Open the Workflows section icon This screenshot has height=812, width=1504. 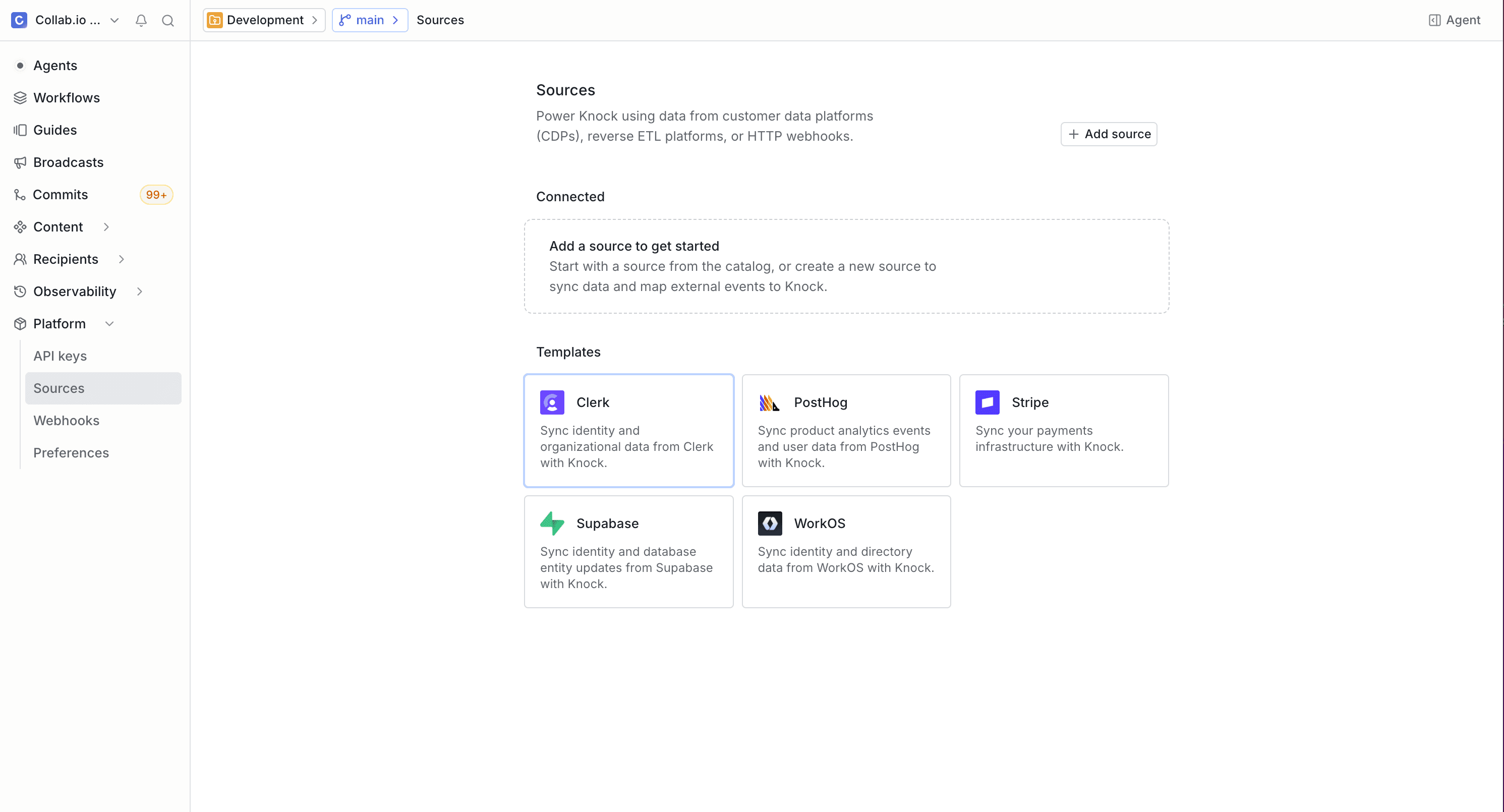(x=21, y=97)
